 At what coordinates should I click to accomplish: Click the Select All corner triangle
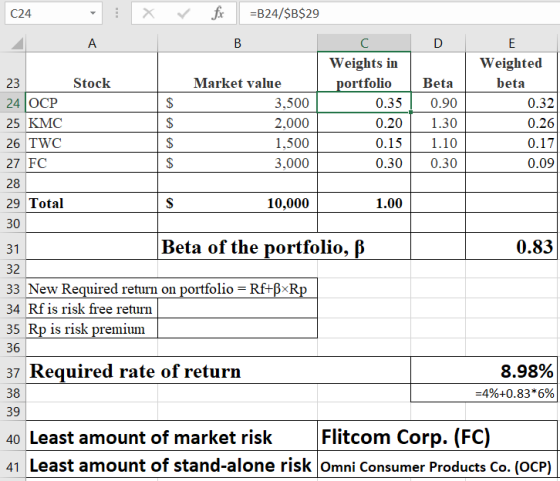pos(17,44)
